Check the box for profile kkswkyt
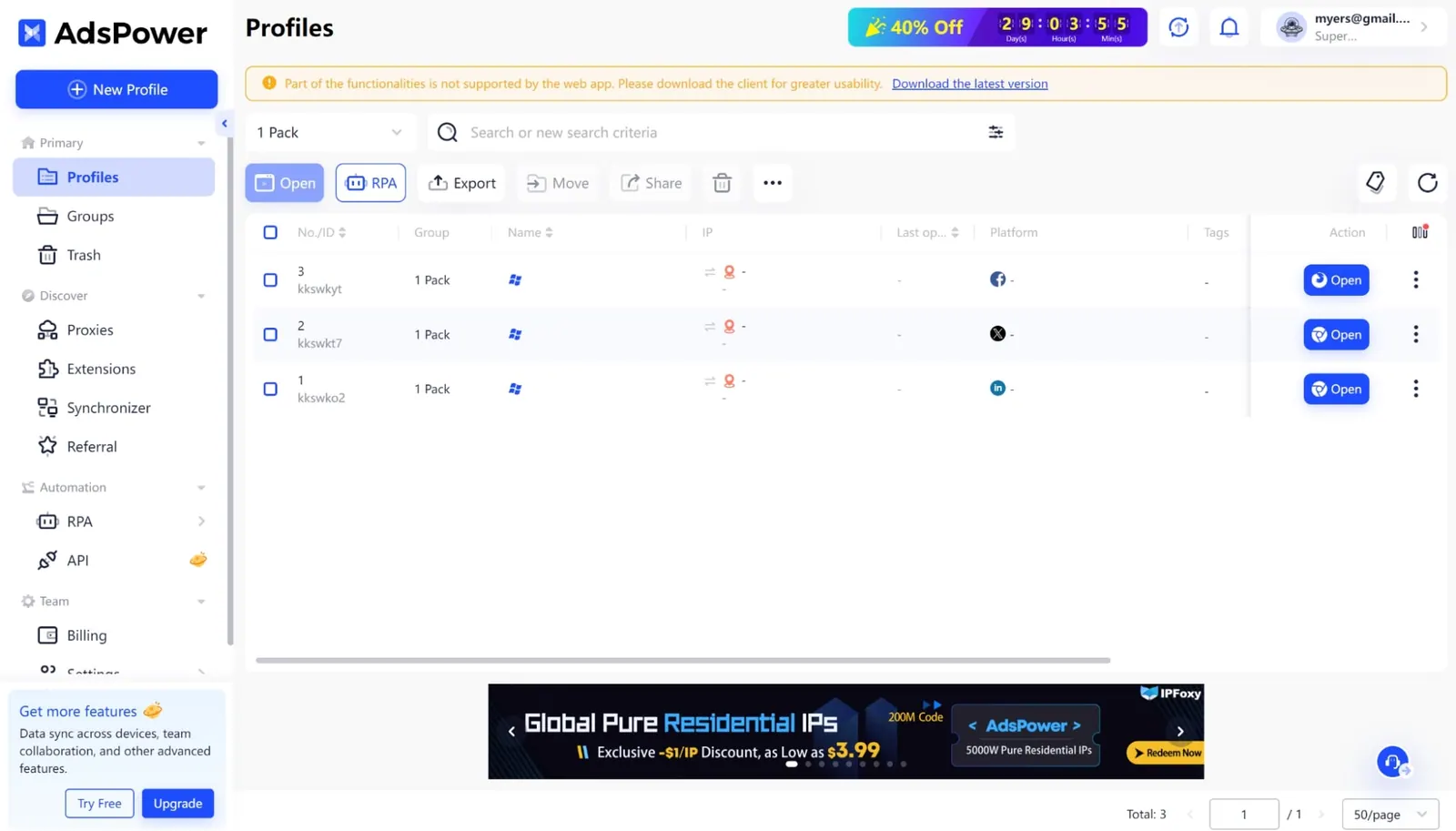Viewport: 1456px width, 831px height. (x=270, y=279)
